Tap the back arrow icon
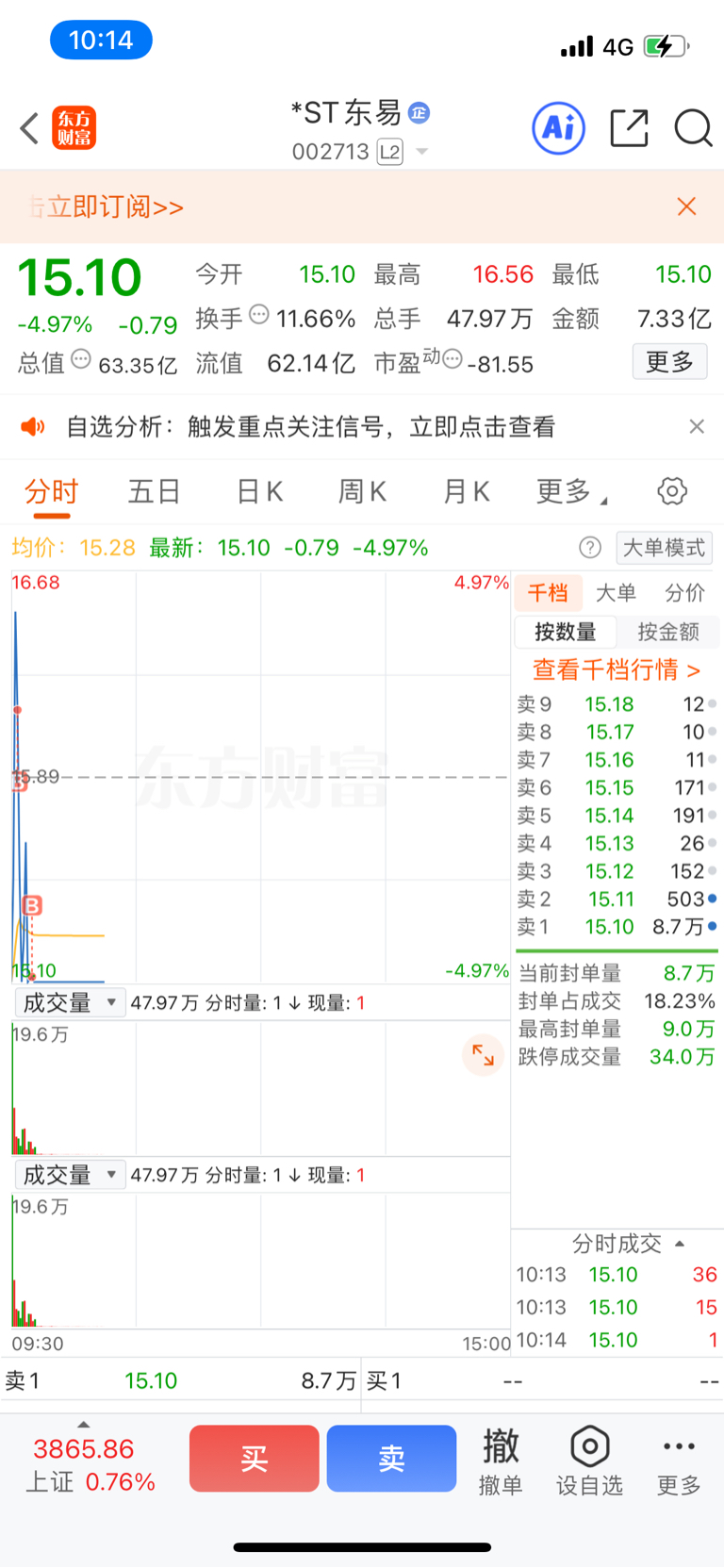Image resolution: width=724 pixels, height=1568 pixels. pos(29,128)
